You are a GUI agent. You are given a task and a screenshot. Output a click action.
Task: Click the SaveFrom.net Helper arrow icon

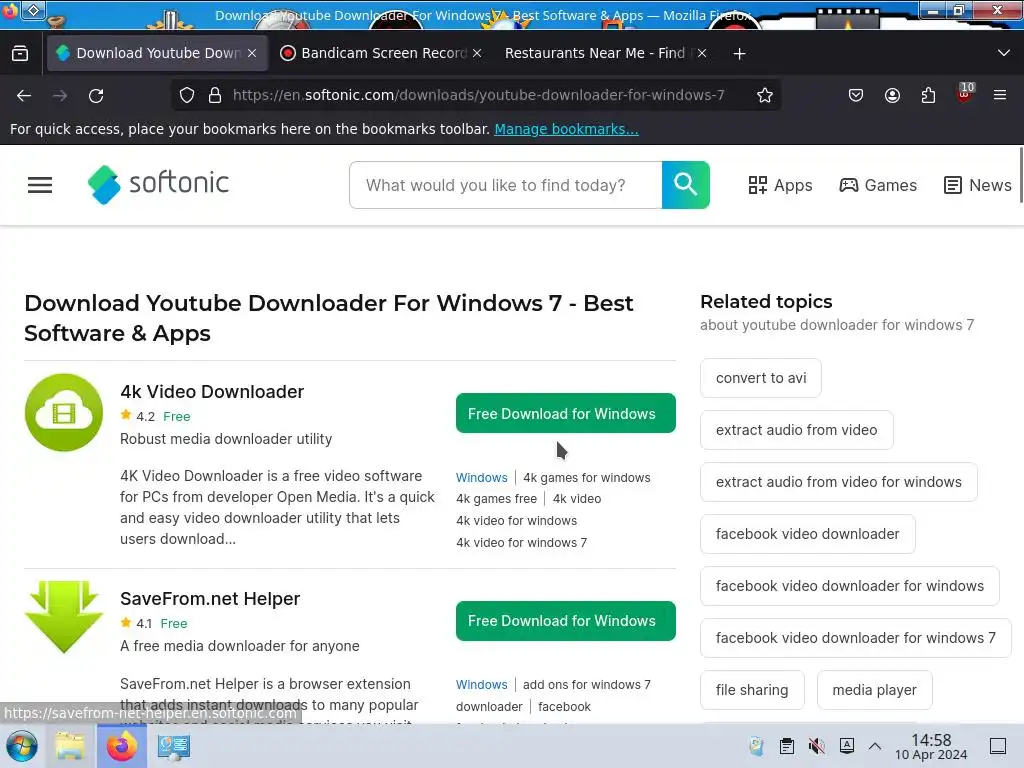[63, 616]
